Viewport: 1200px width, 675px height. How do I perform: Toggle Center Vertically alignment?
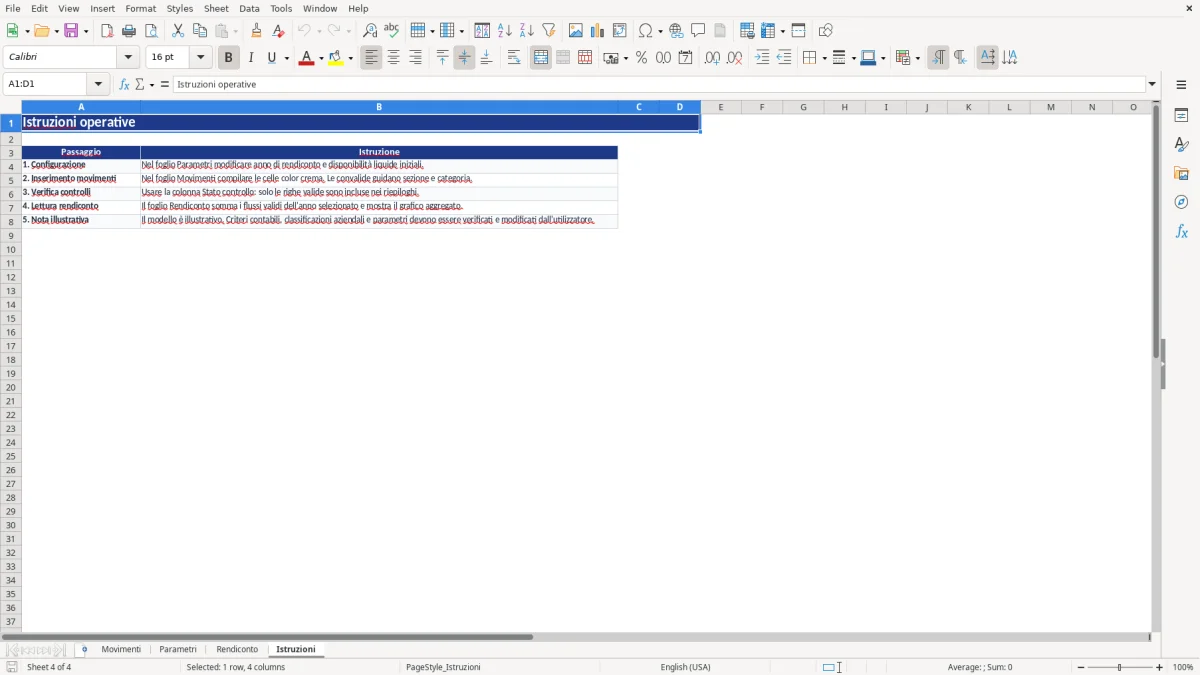464,58
